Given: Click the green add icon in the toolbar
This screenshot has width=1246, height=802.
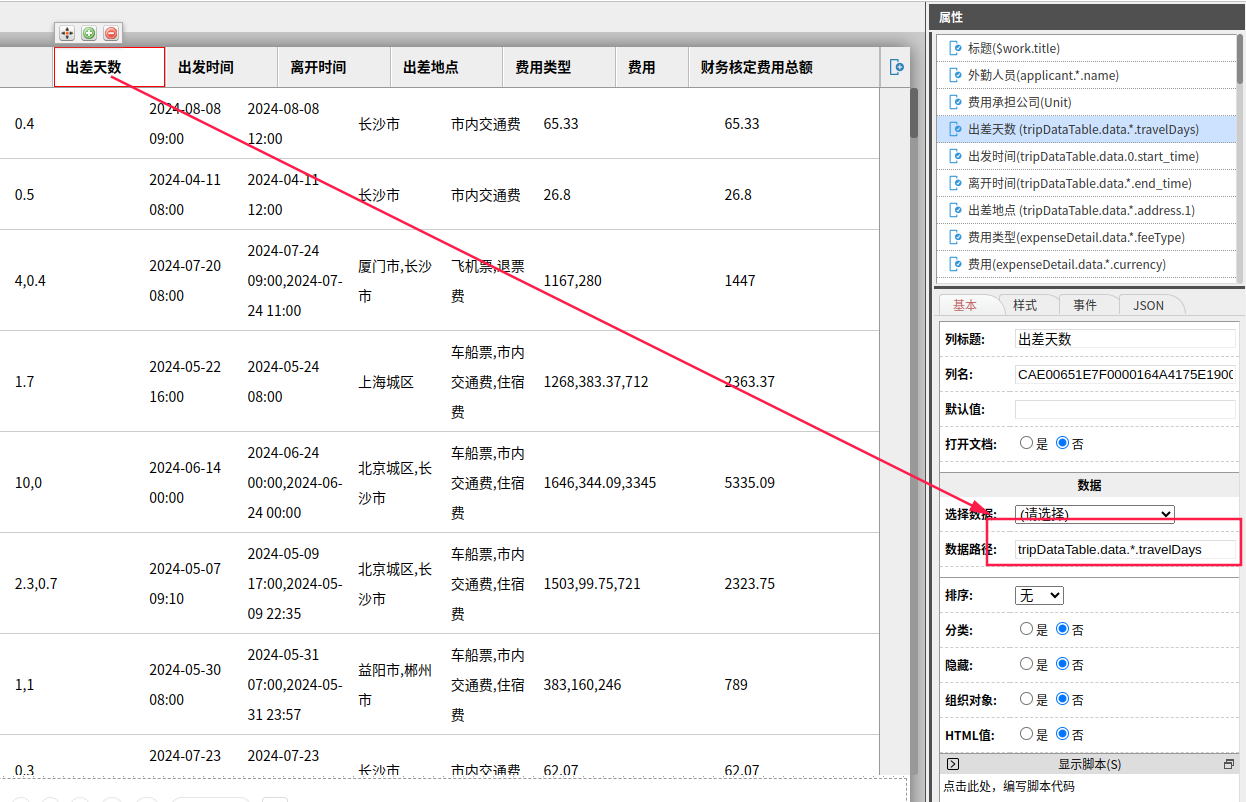Looking at the screenshot, I should [88, 33].
